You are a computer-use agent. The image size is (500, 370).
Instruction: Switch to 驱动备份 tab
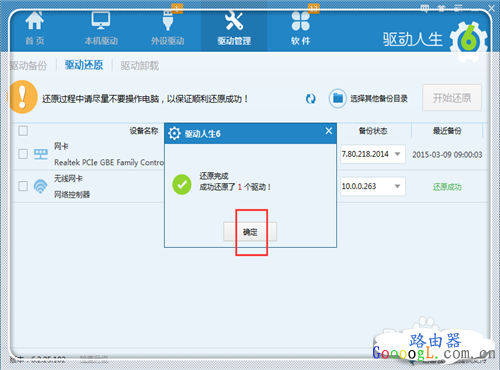click(x=28, y=65)
